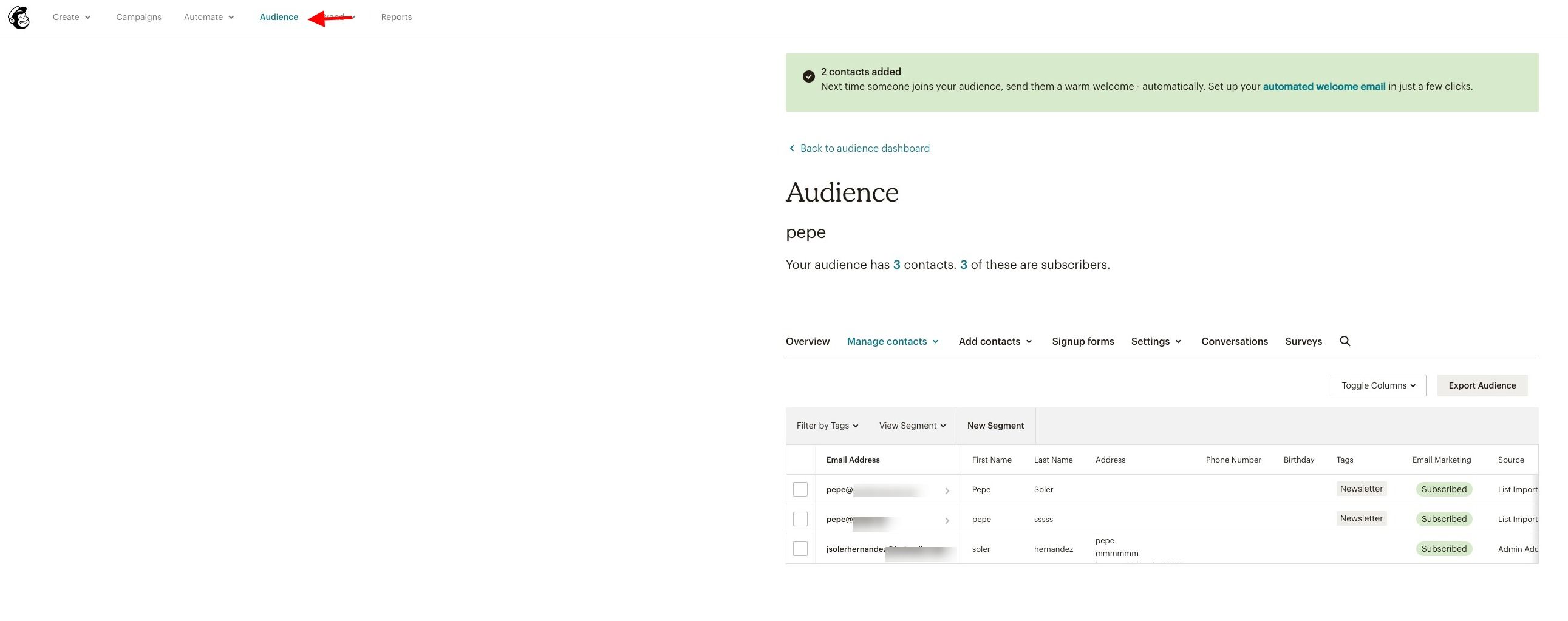
Task: Sort by Email Address column header
Action: coord(853,460)
